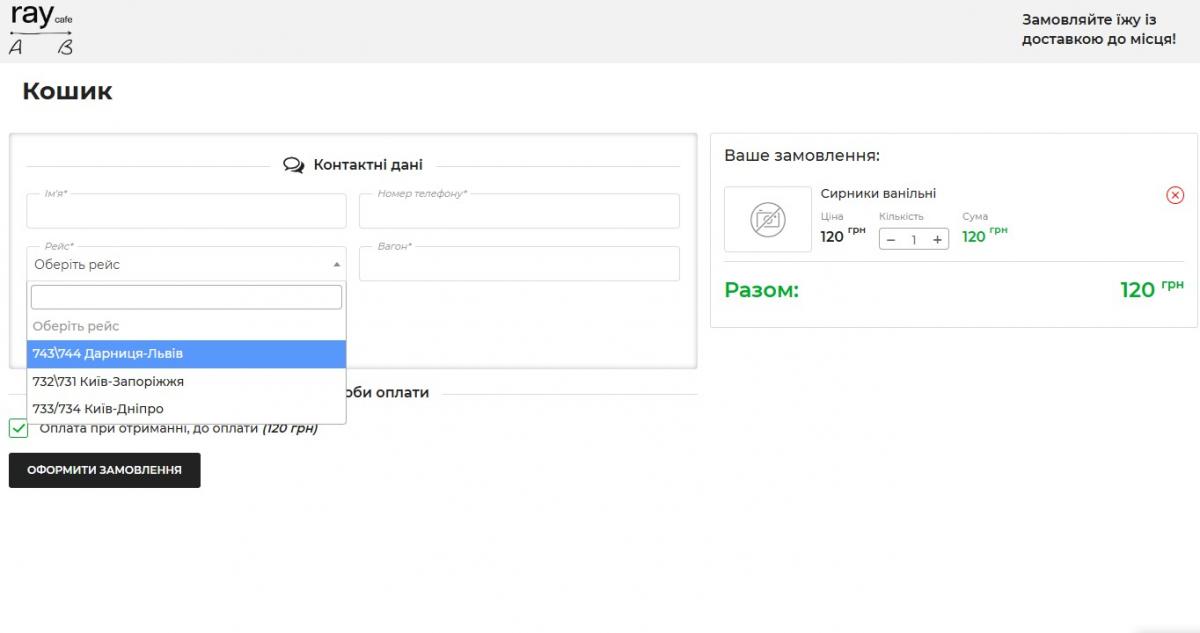The image size is (1200, 633).
Task: Increase item quantity with plus button
Action: tap(937, 240)
